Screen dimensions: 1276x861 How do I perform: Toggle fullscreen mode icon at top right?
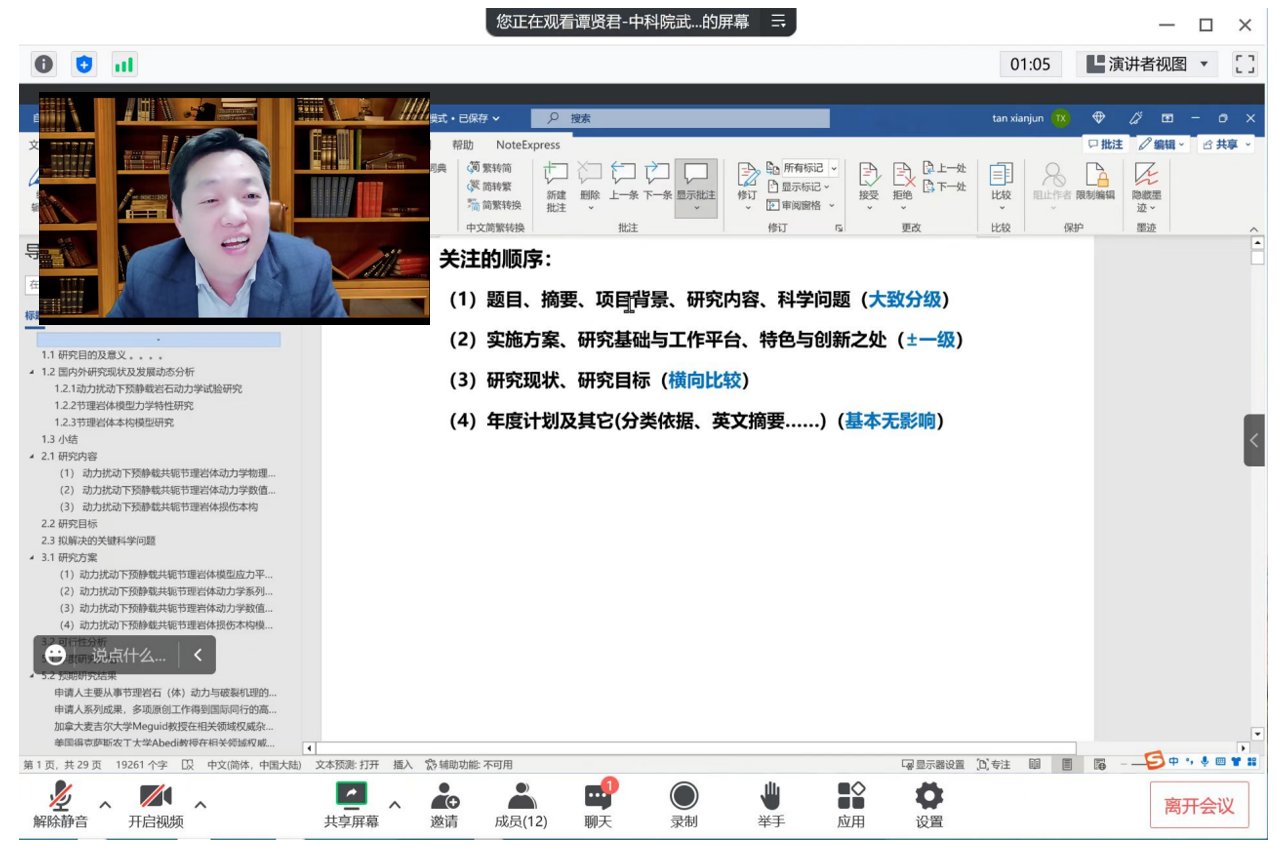[x=1244, y=65]
